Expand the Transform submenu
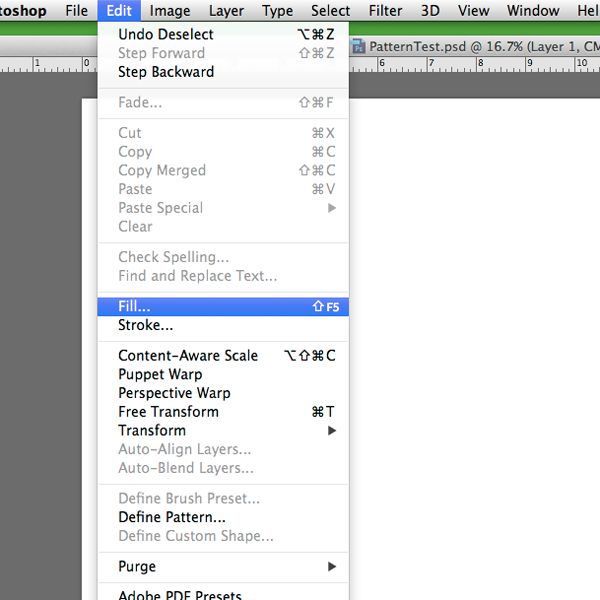600x600 pixels. point(223,430)
